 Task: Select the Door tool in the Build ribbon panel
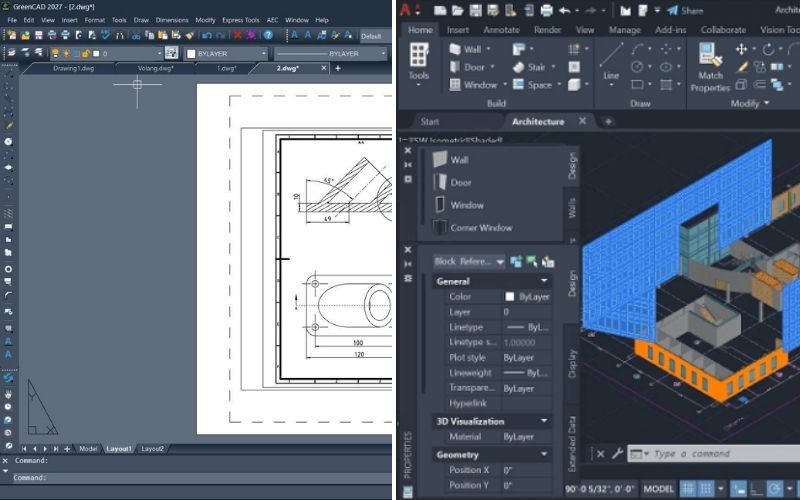tap(467, 67)
